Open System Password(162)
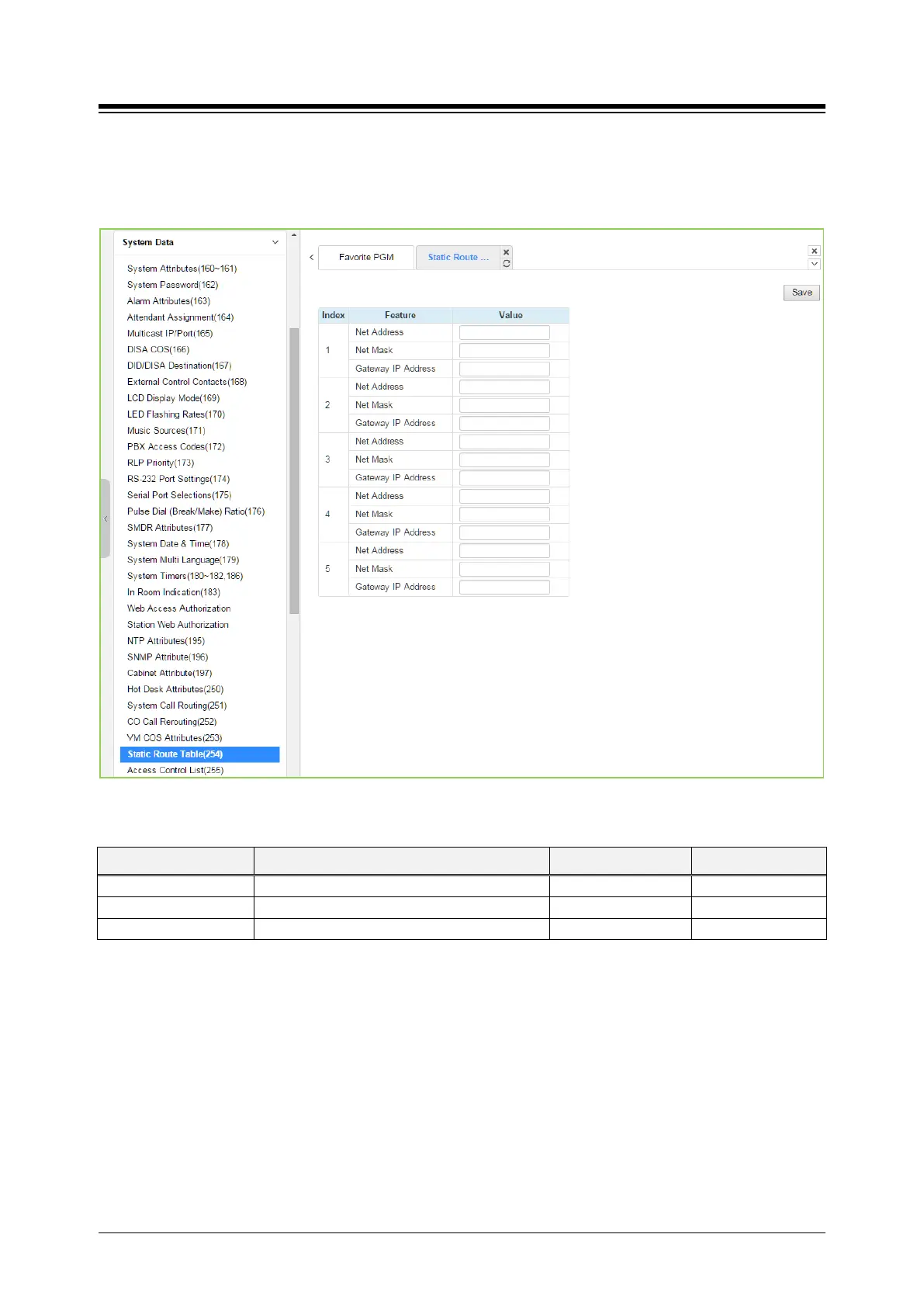The height and width of the screenshot is (1307, 924). (172, 285)
